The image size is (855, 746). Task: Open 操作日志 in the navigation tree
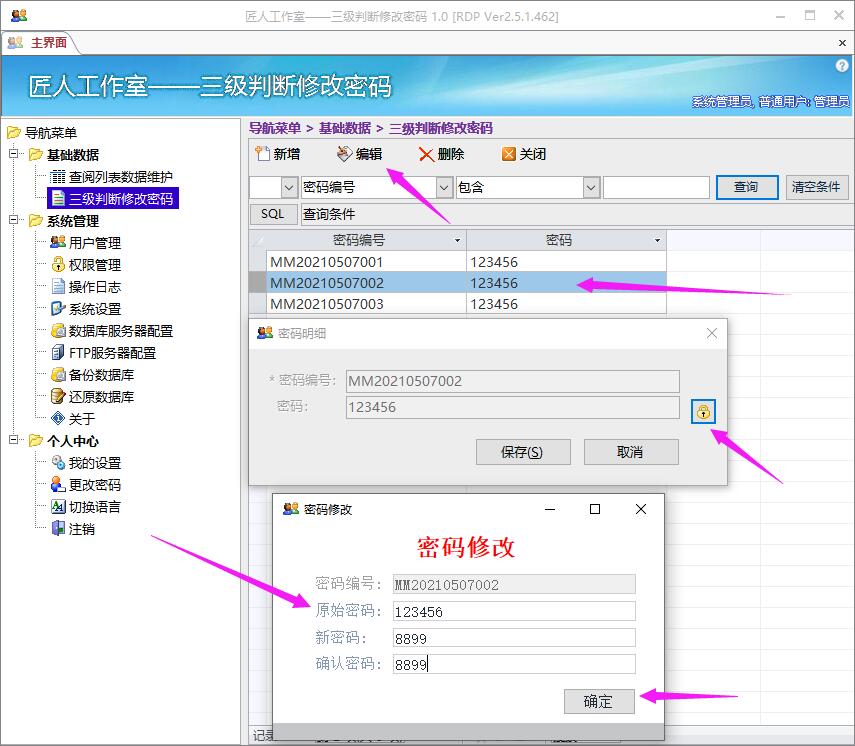click(x=86, y=287)
